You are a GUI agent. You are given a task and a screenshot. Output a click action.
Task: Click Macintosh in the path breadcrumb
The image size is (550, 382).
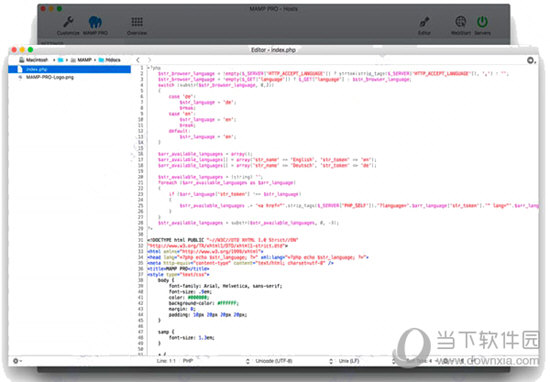coord(36,60)
